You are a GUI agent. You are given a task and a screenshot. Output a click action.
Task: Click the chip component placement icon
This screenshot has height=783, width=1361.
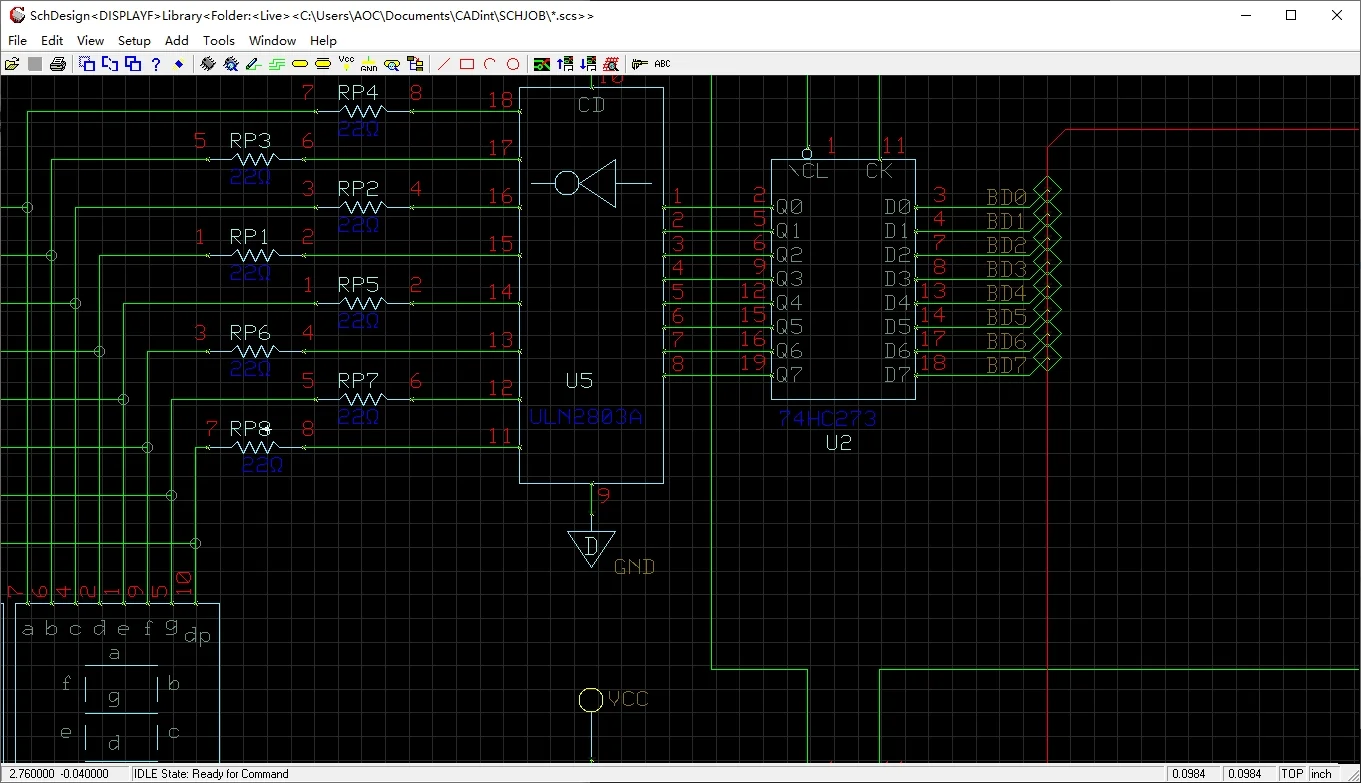pyautogui.click(x=206, y=63)
